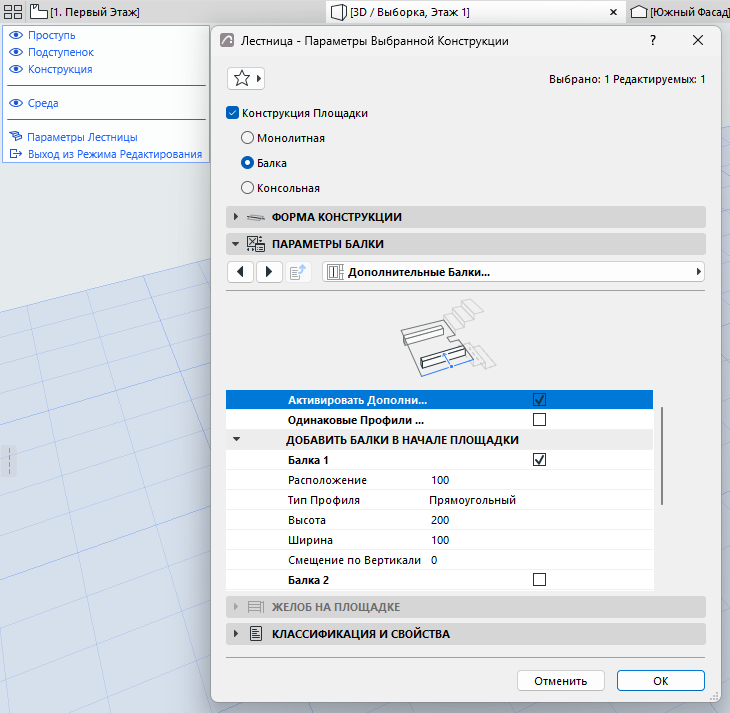Click the dialog resize grip corner

click(714, 696)
